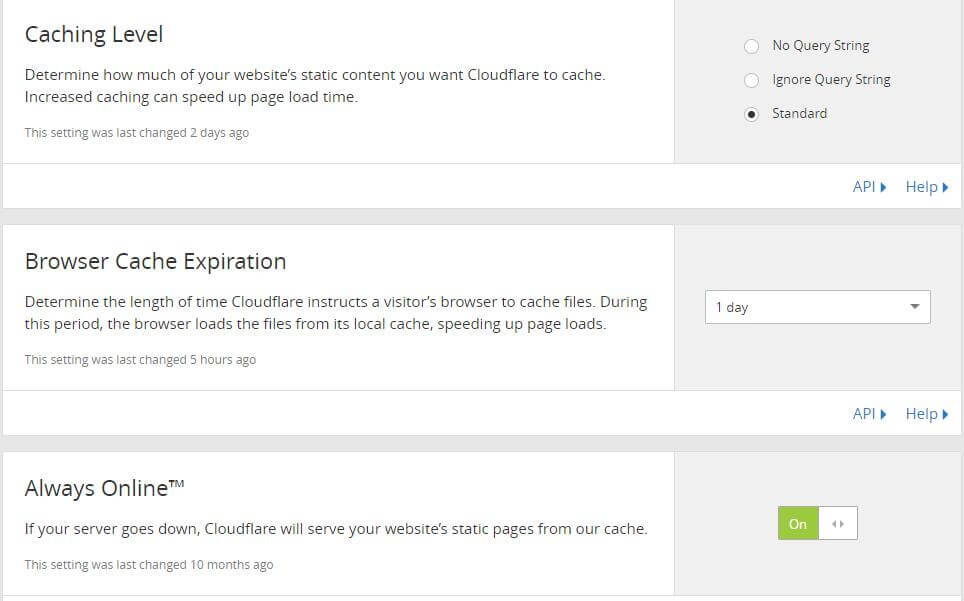
Task: Click the Always Online heading
Action: pos(105,488)
